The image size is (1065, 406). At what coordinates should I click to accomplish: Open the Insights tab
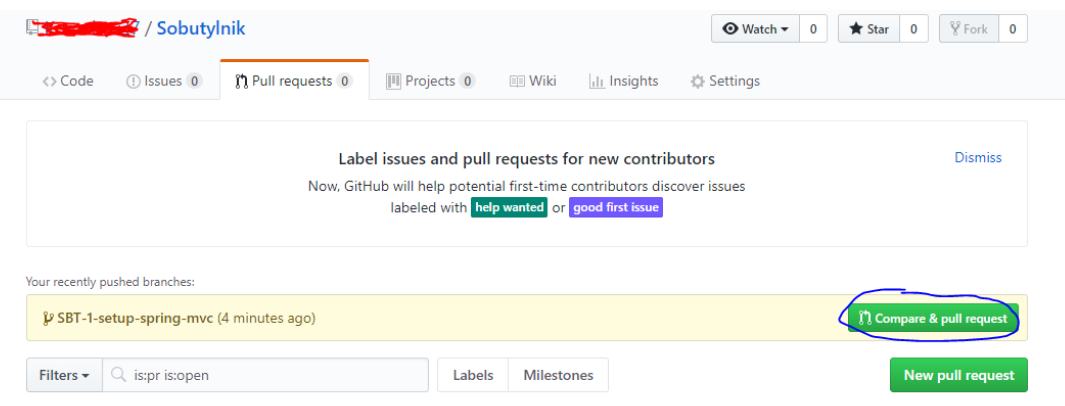pyautogui.click(x=624, y=81)
